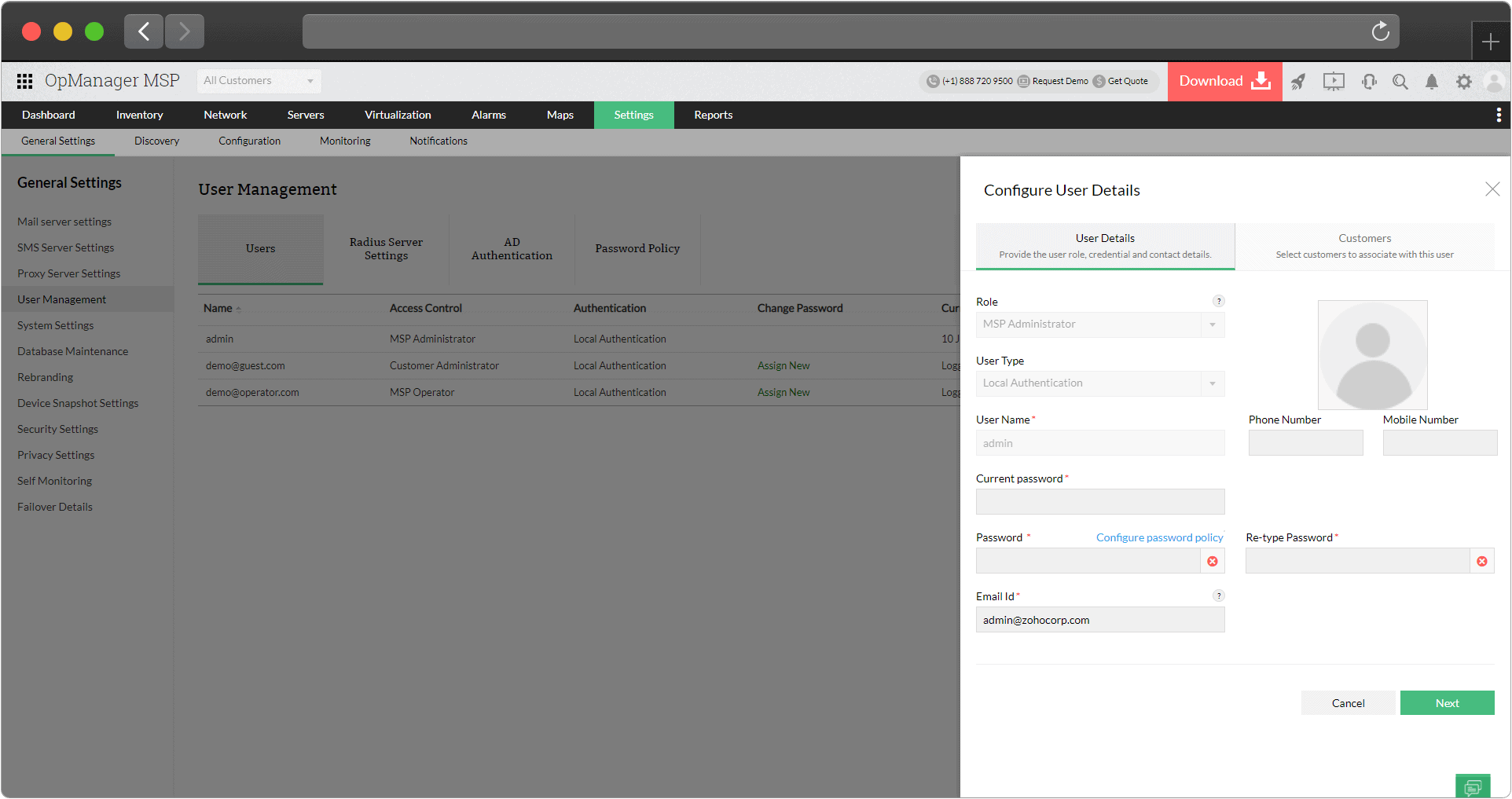Open the Dashboard menu
Viewport: 1512px width, 799px height.
click(49, 115)
